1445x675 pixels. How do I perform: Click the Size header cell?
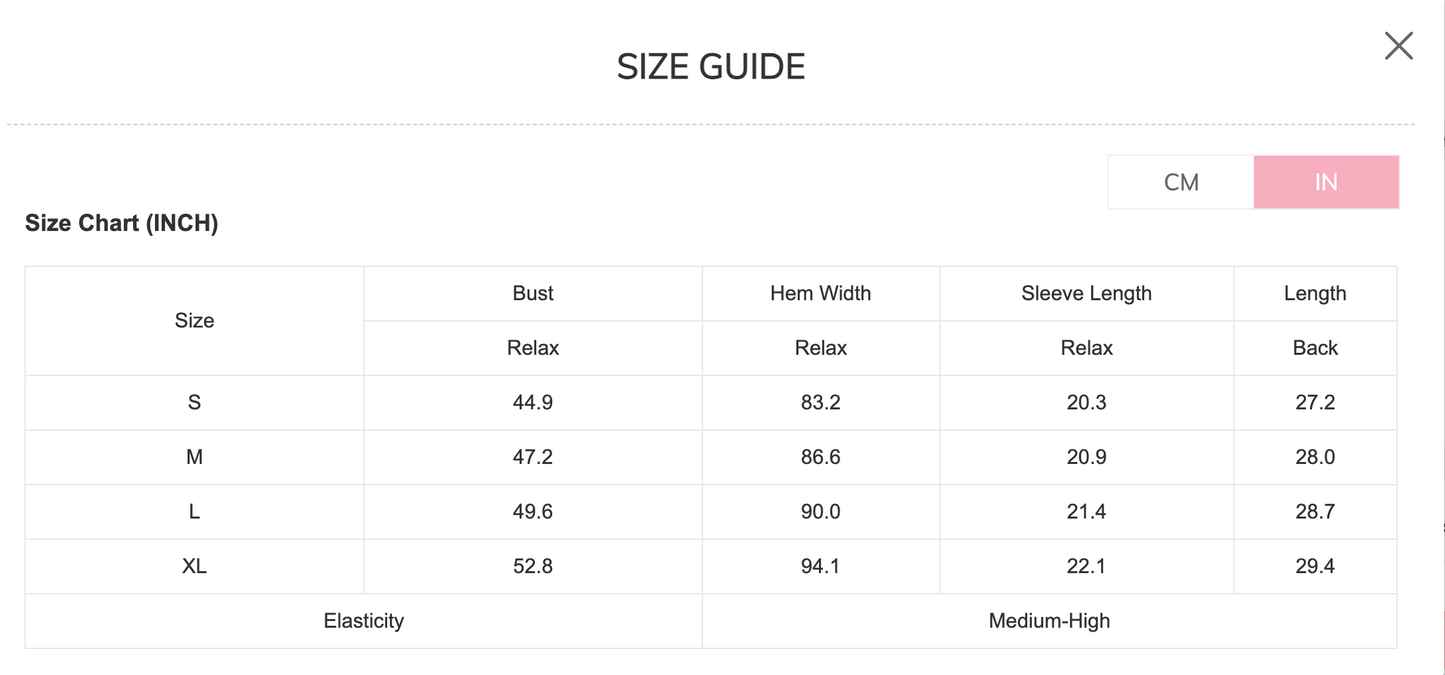coord(194,320)
